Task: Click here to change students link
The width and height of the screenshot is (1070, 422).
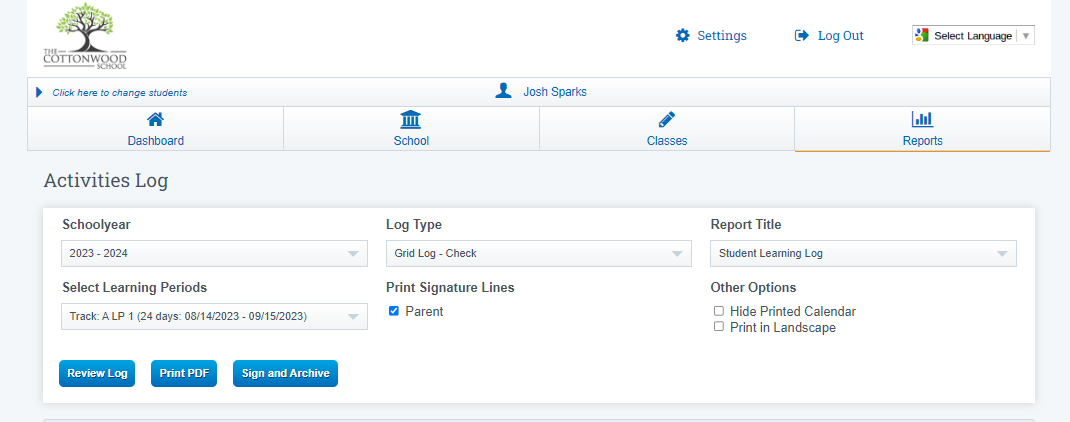Action: point(119,93)
